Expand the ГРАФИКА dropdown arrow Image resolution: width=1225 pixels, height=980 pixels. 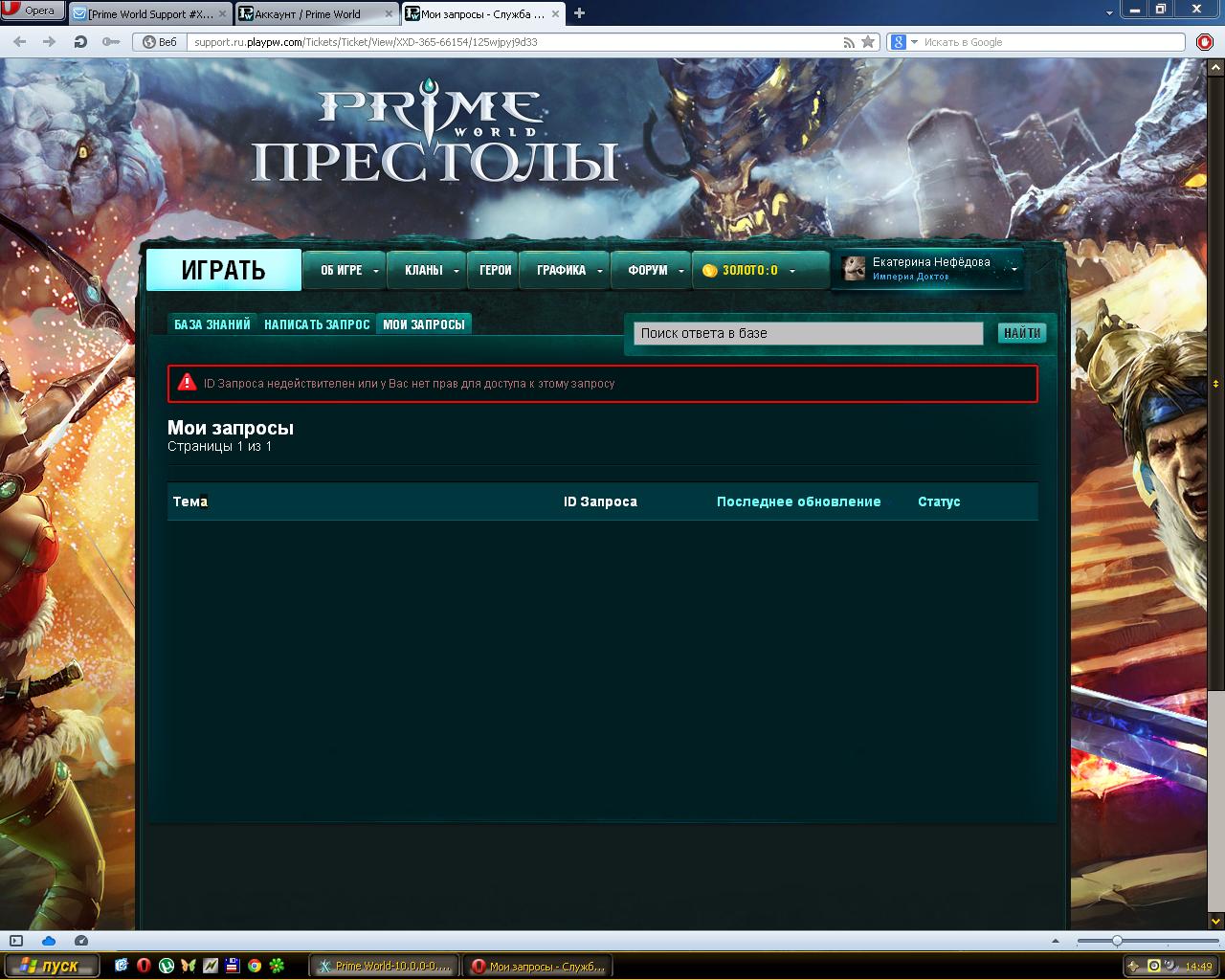pyautogui.click(x=600, y=271)
